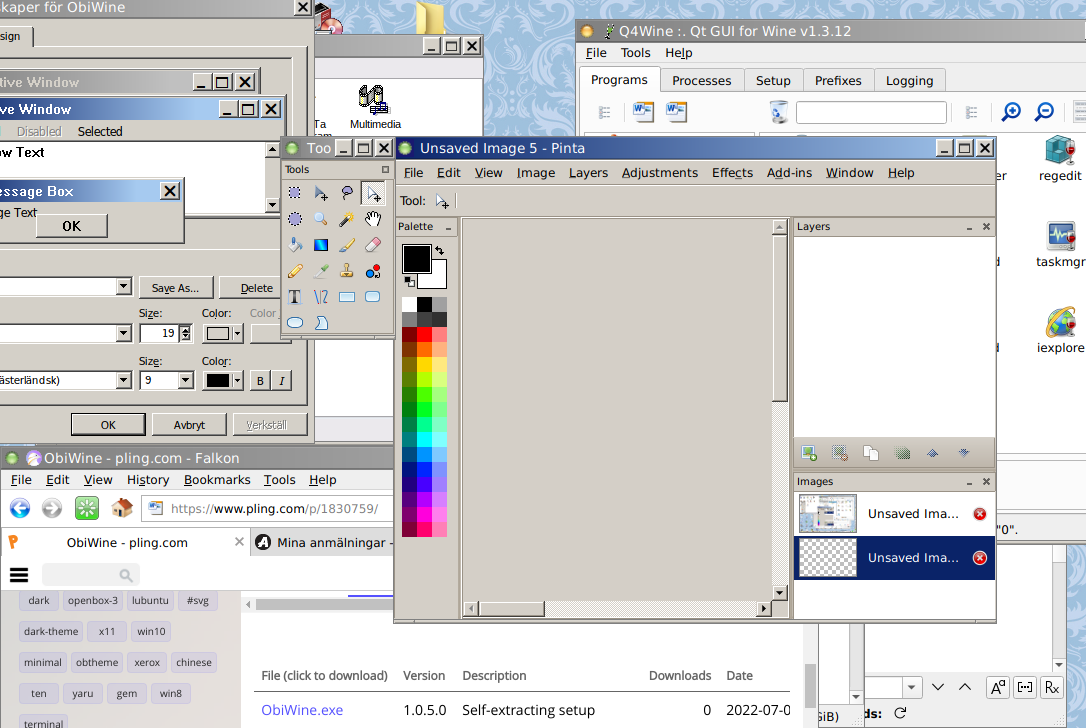1086x728 pixels.
Task: Click Duplicate Layer icon in Layers panel
Action: point(871,454)
